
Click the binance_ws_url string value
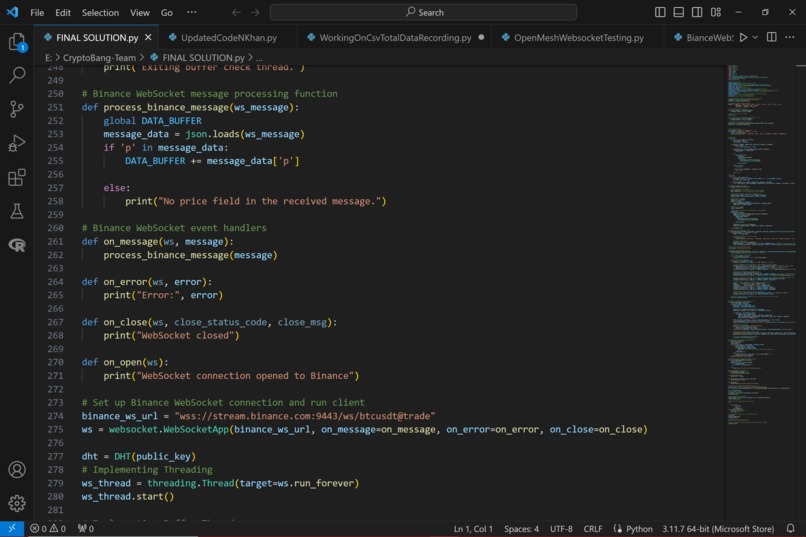[x=305, y=416]
